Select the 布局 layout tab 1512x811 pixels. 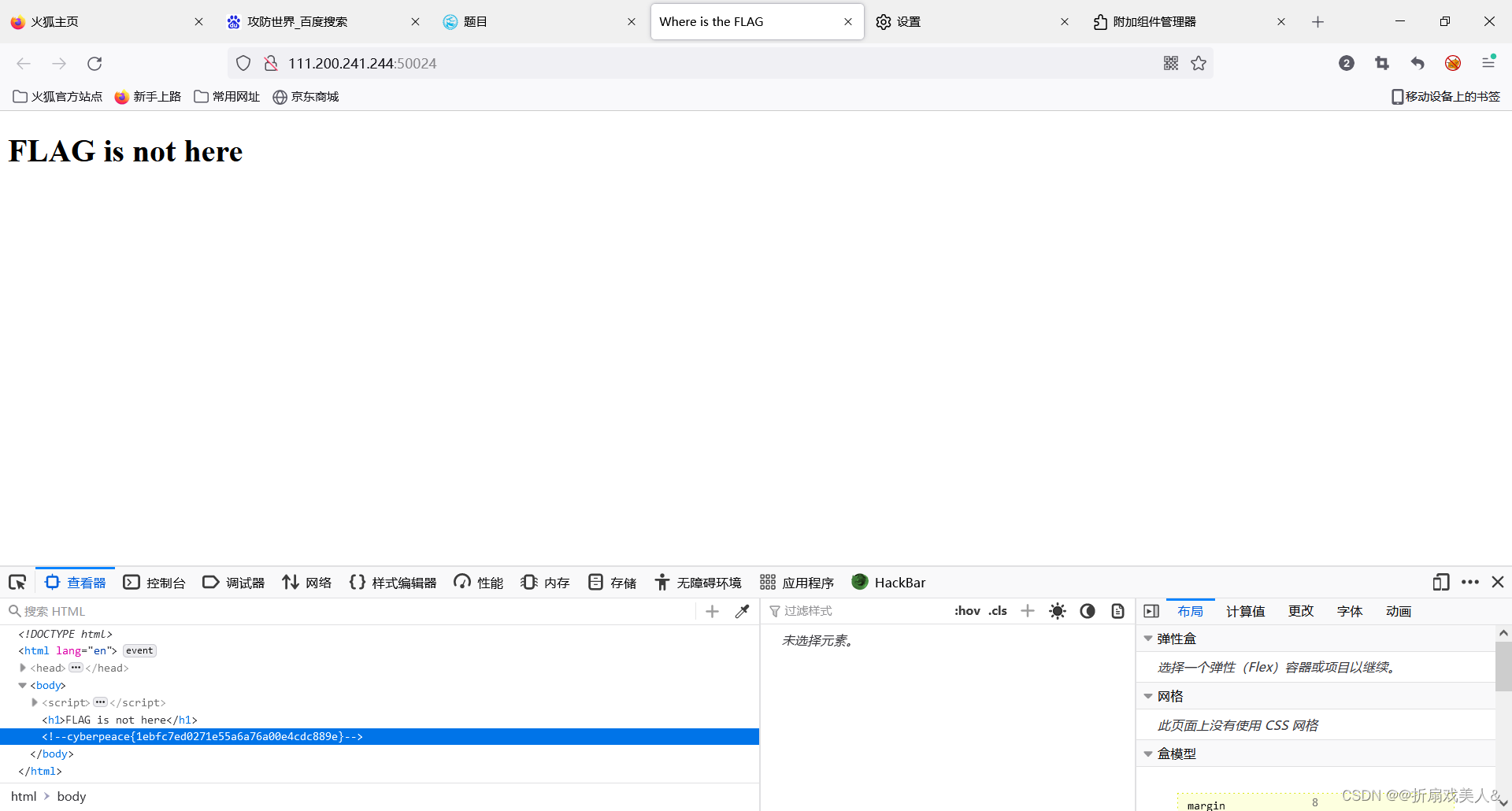tap(1190, 611)
